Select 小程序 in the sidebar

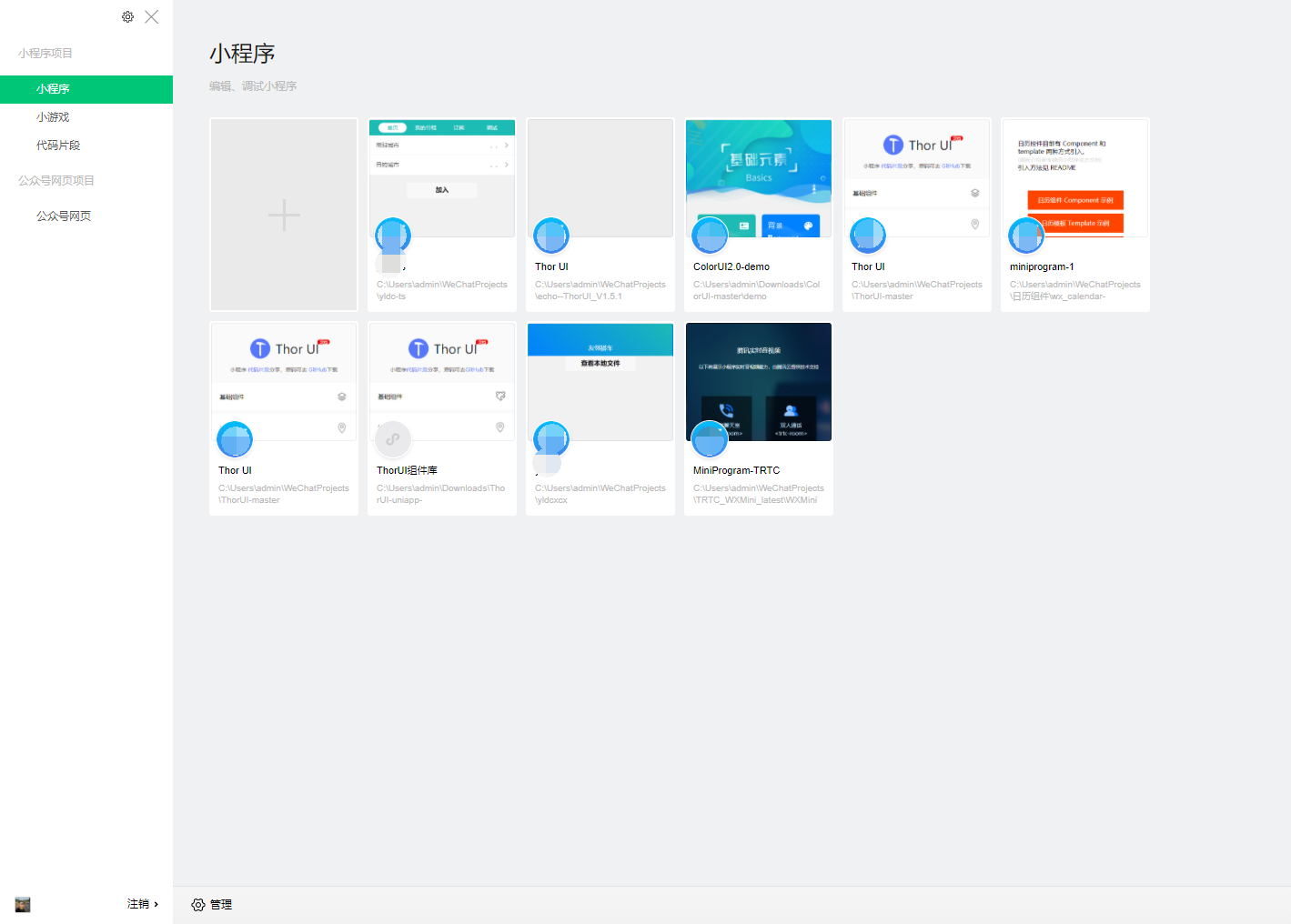(86, 89)
